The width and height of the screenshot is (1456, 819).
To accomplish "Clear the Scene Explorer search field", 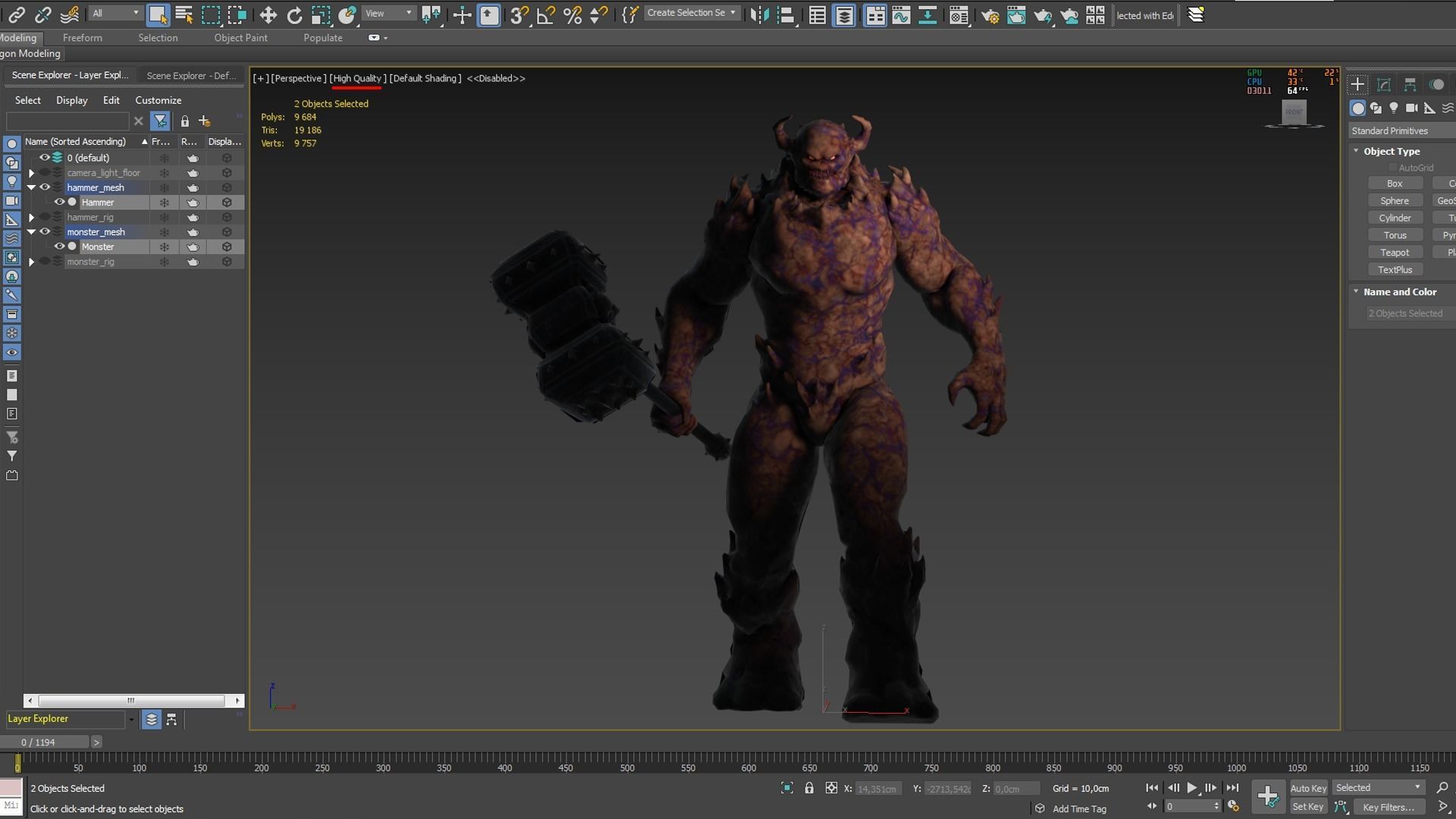I will (138, 121).
